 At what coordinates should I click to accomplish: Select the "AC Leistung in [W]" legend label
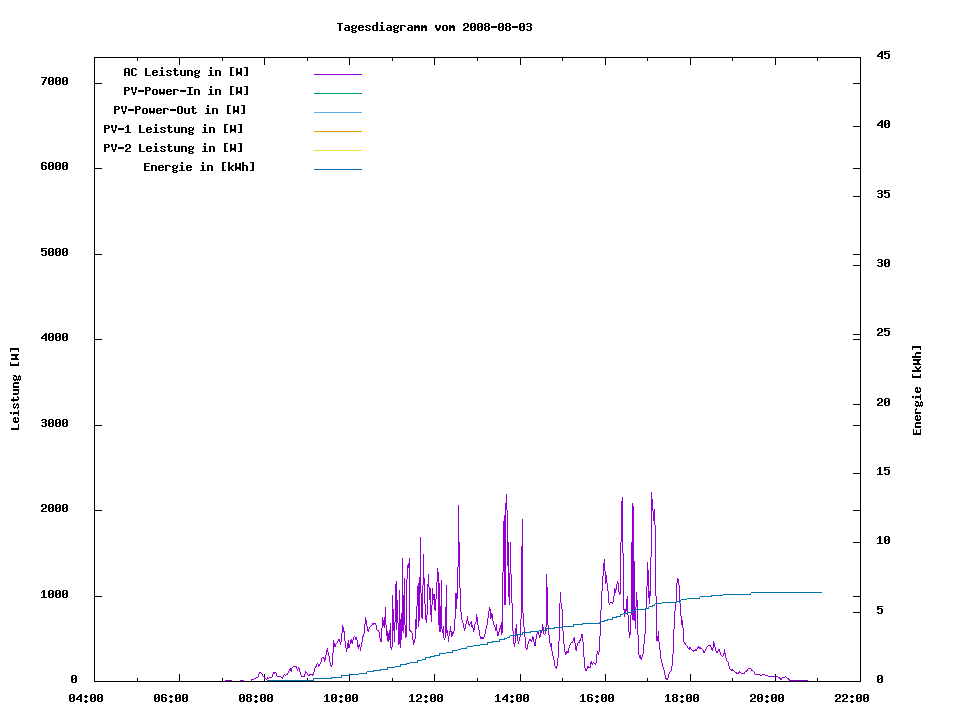pos(186,72)
